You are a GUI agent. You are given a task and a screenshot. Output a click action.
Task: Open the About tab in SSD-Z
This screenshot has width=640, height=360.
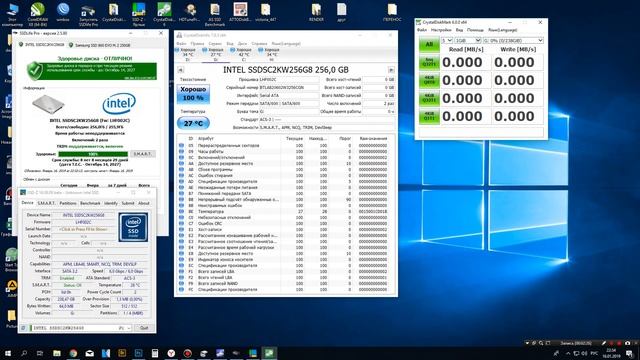144,203
